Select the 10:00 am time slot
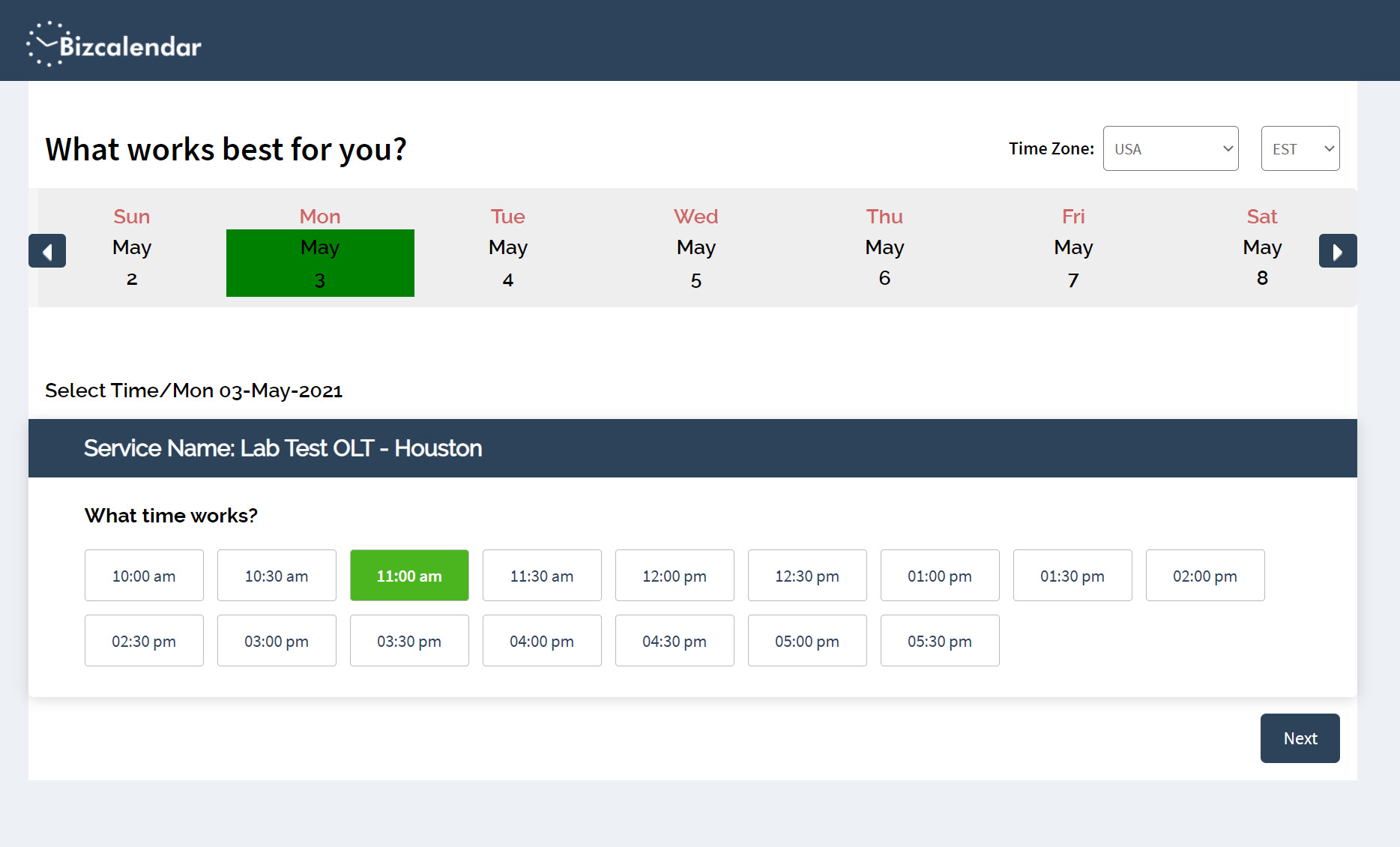 coord(144,576)
